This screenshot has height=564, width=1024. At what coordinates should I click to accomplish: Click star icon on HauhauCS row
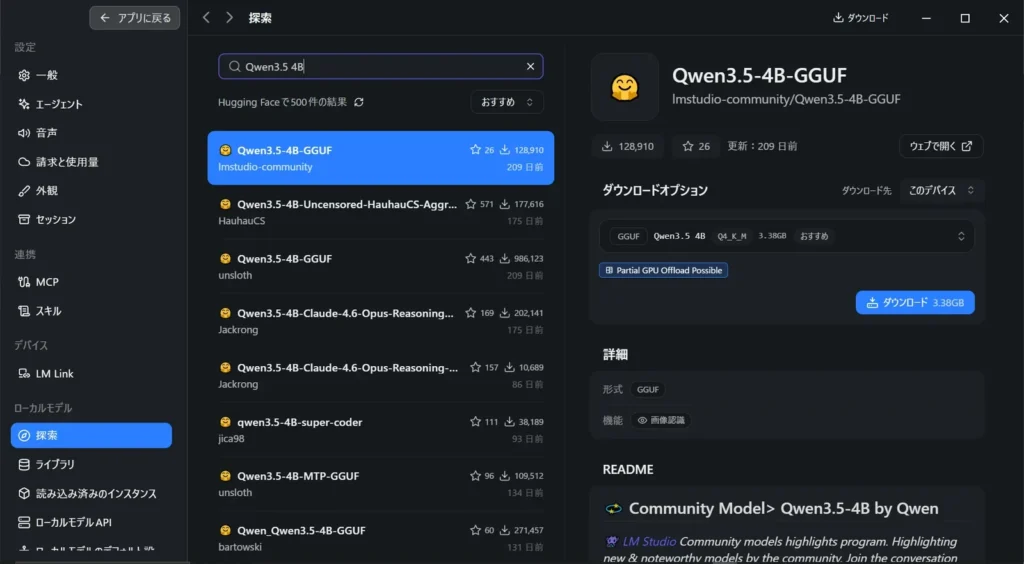point(470,204)
